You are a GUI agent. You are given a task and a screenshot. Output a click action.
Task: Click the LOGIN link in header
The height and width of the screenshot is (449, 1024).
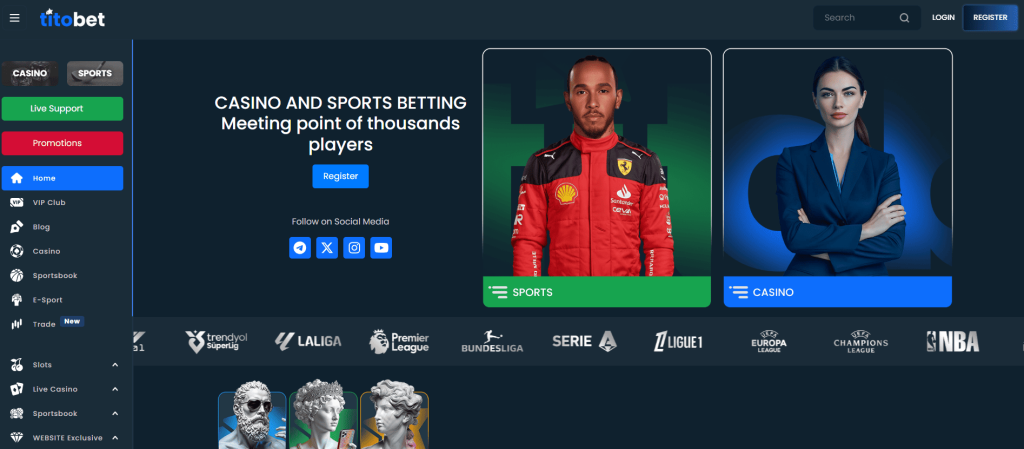click(x=943, y=18)
